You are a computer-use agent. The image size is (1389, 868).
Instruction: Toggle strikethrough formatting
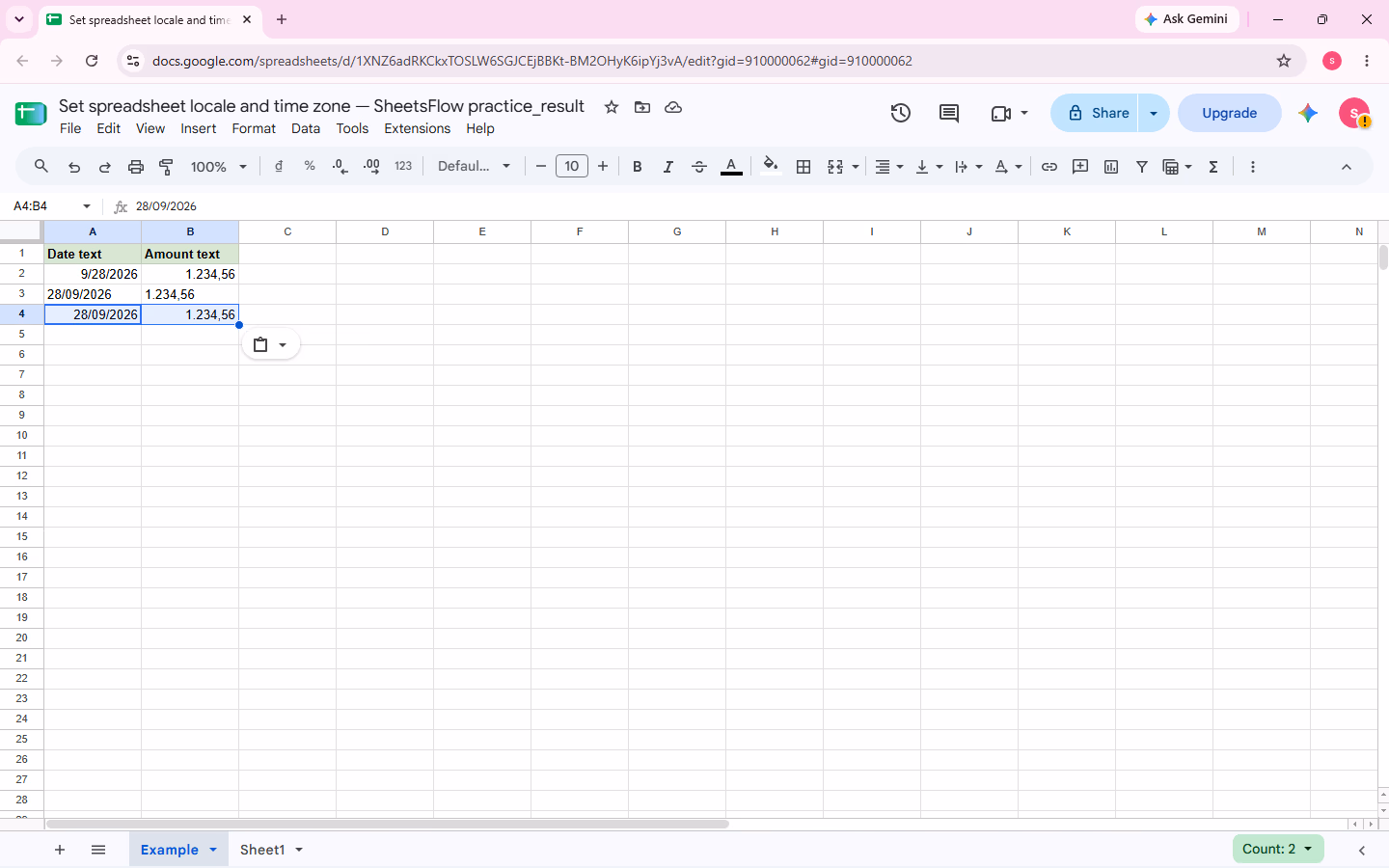699,167
